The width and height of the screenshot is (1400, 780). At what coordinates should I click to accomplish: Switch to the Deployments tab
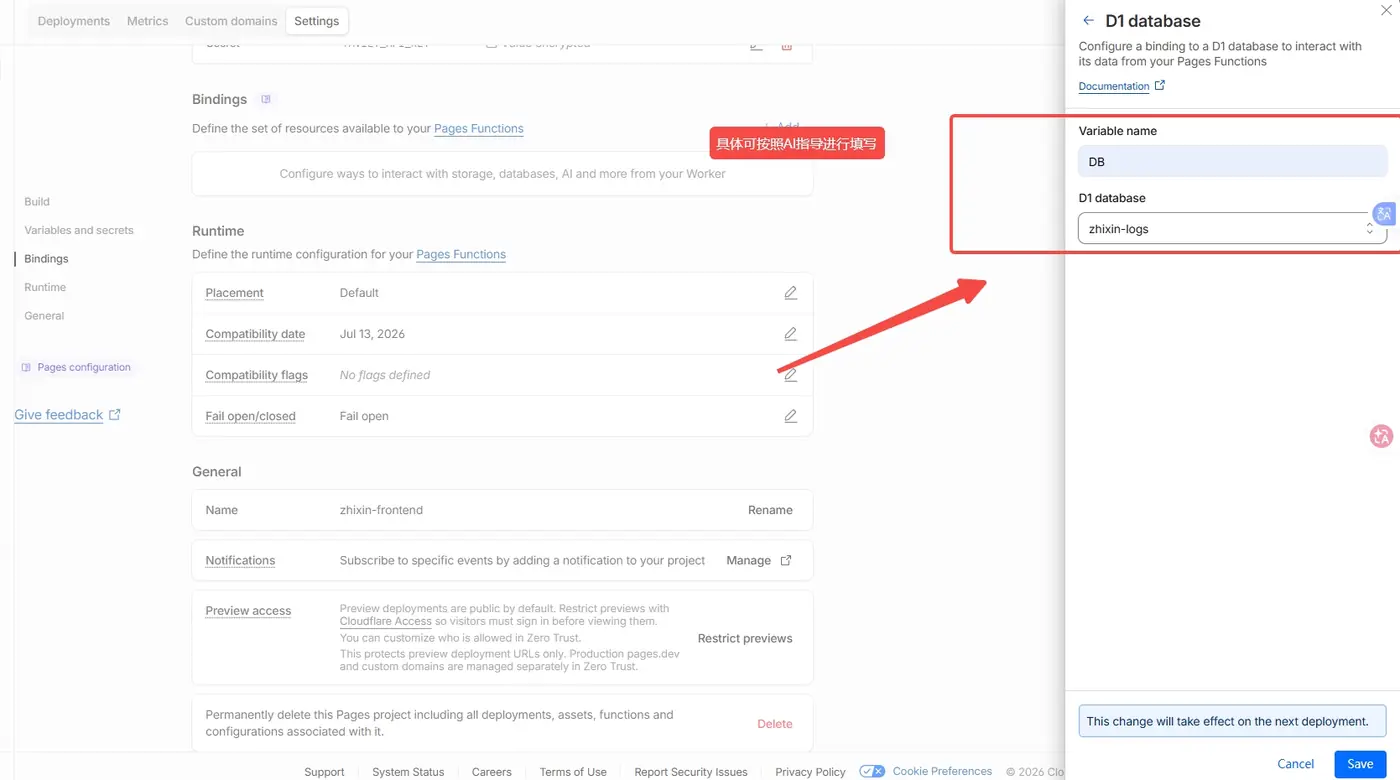(x=73, y=21)
